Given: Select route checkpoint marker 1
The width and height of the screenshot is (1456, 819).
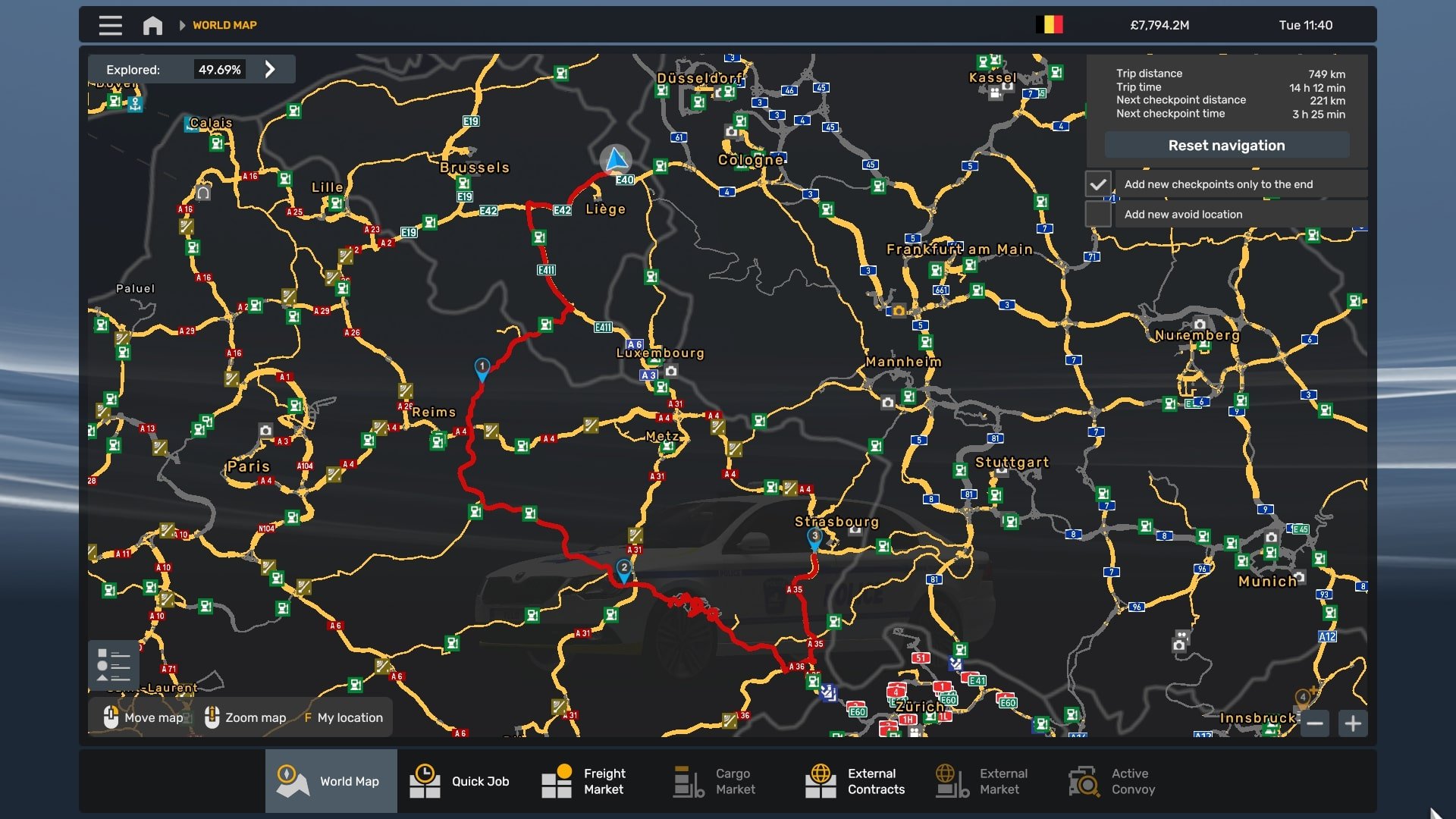Looking at the screenshot, I should (482, 369).
